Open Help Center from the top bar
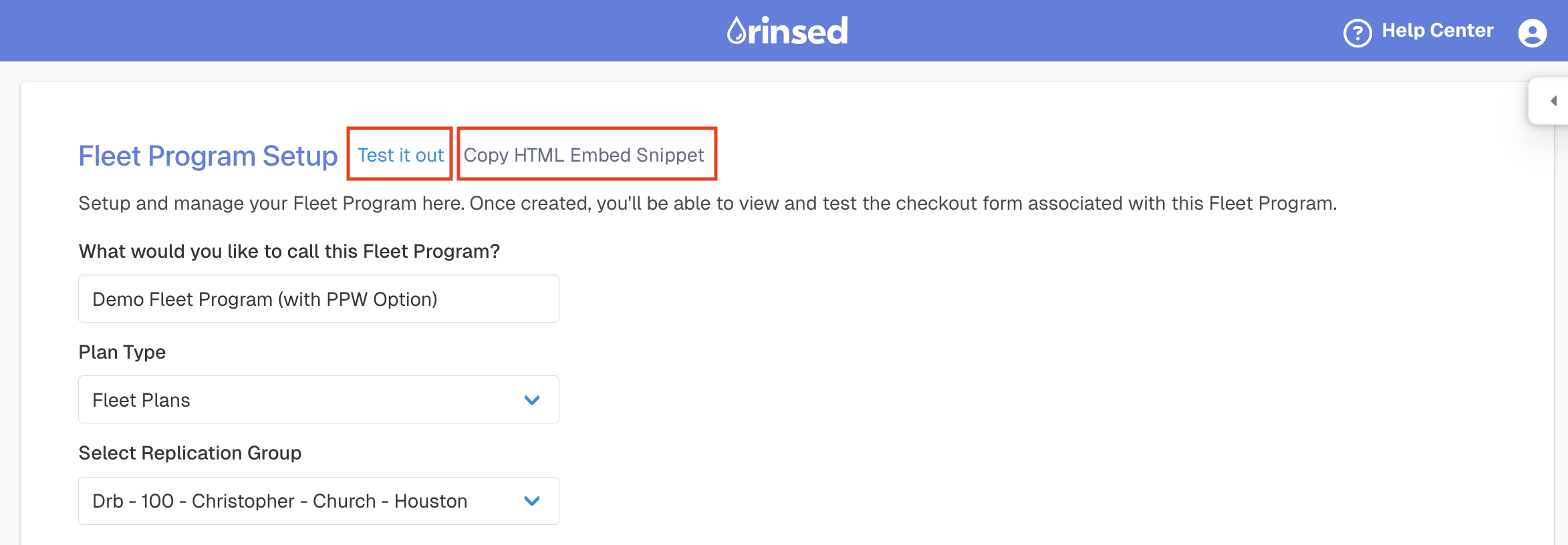The width and height of the screenshot is (1568, 545). (1439, 30)
